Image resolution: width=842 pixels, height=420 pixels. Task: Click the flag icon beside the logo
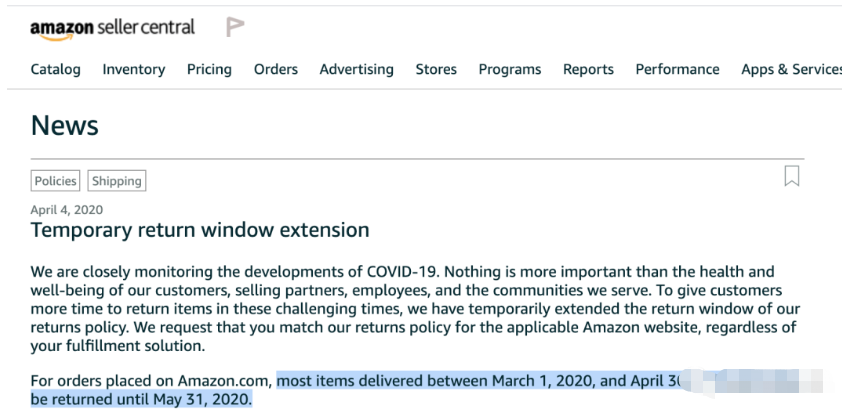pyautogui.click(x=235, y=27)
